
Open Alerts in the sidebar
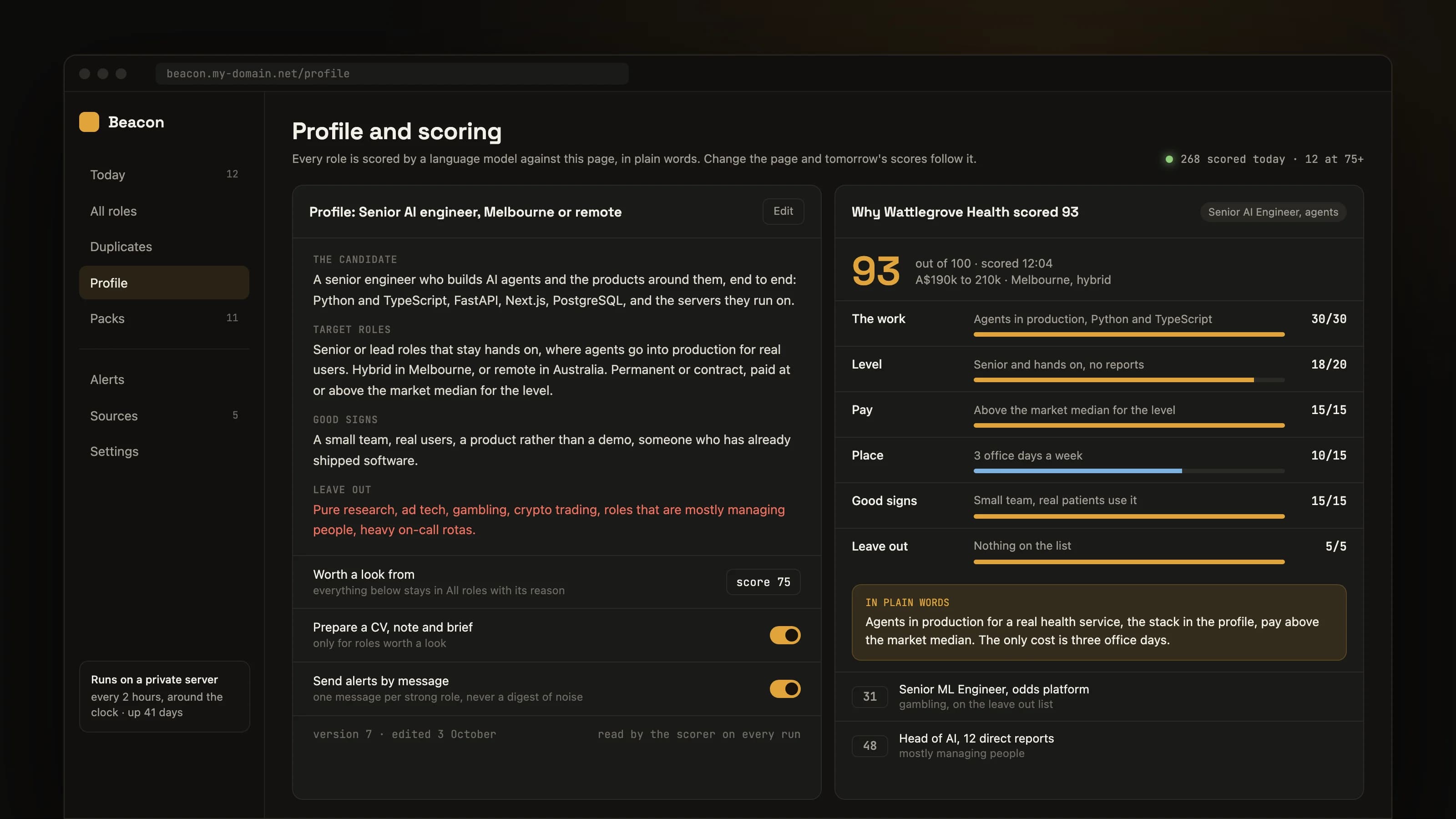tap(164, 379)
